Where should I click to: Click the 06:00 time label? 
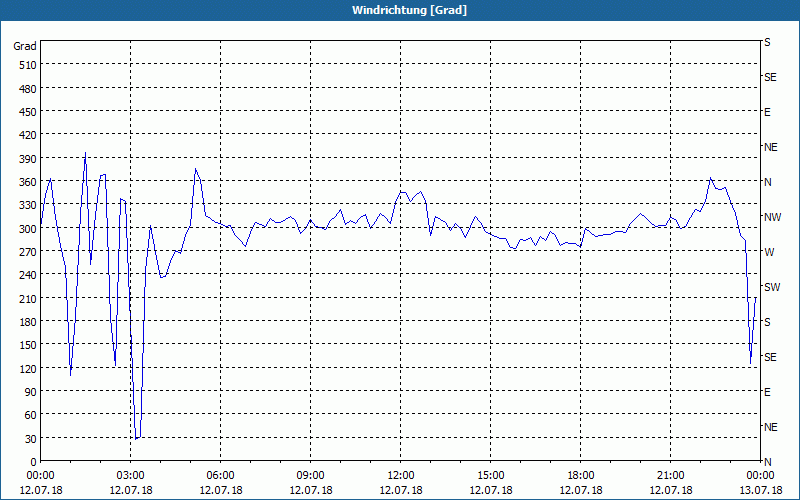click(x=220, y=476)
